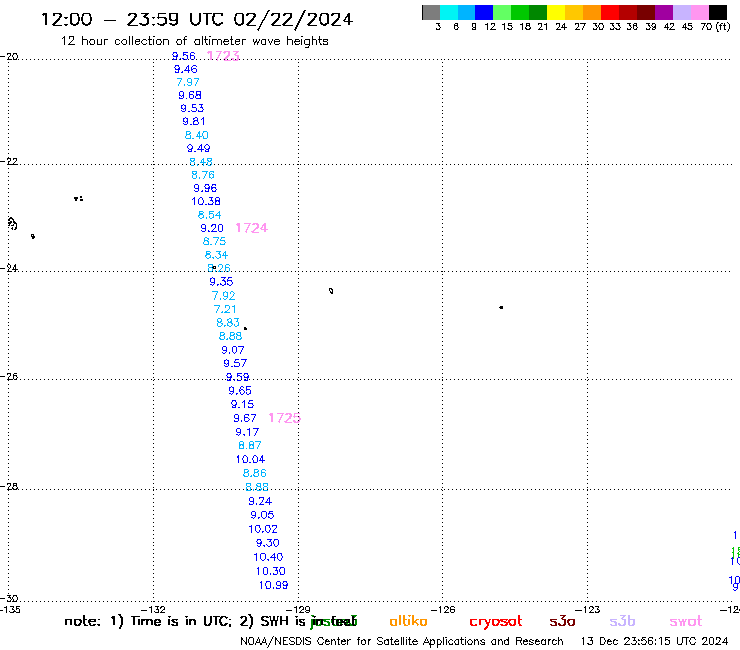Click the 1725 time marker label
Viewport: 740px width, 650px height.
pos(285,418)
